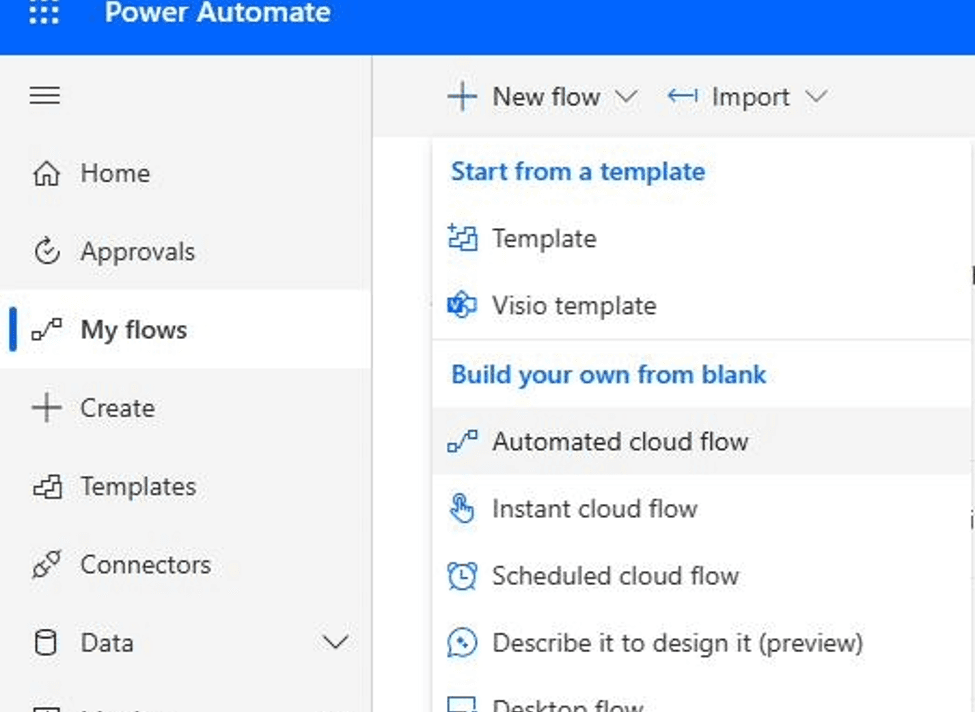Click the Create plus icon in sidebar
The height and width of the screenshot is (712, 975).
[x=47, y=409]
